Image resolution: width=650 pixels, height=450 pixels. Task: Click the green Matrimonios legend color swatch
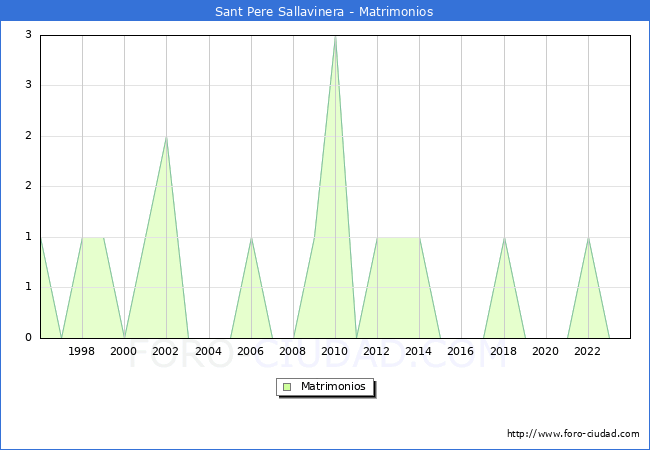pyautogui.click(x=287, y=387)
